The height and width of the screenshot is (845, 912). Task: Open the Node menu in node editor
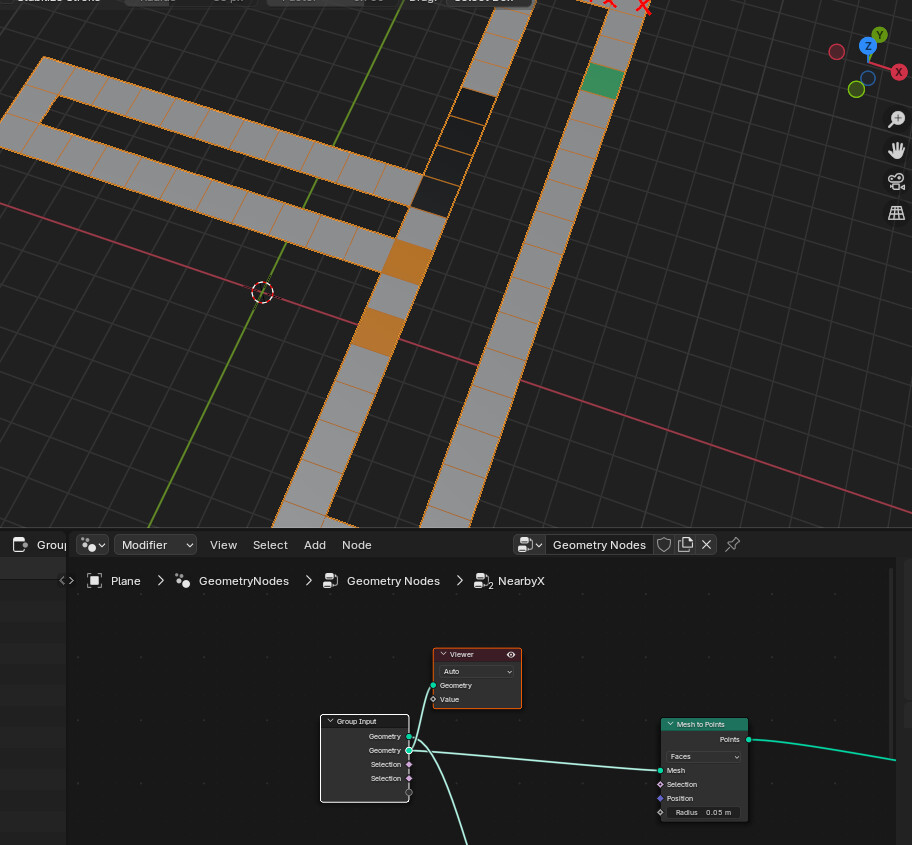click(x=357, y=545)
